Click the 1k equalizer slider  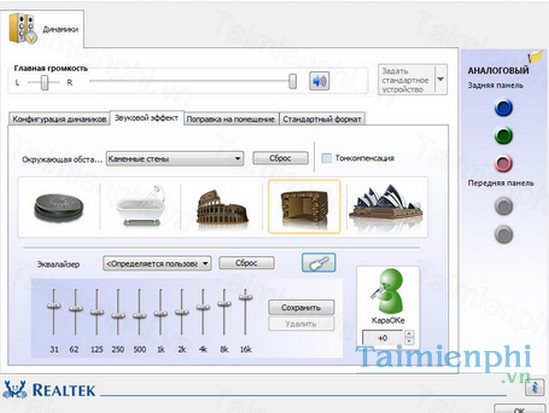tap(161, 314)
